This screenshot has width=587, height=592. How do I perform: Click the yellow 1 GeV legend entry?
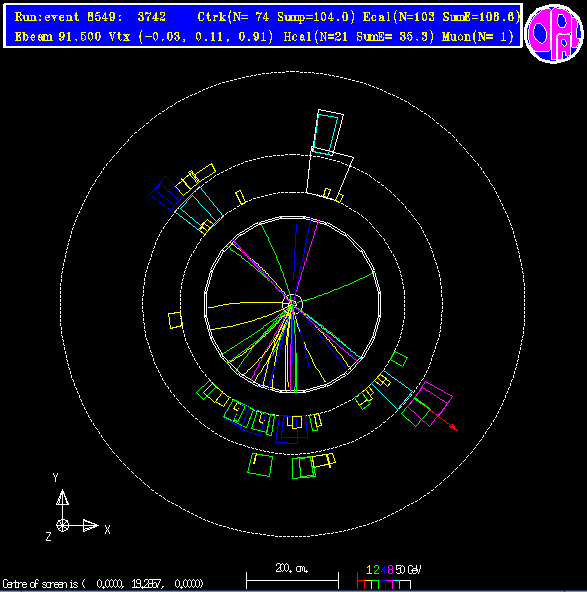coord(369,569)
